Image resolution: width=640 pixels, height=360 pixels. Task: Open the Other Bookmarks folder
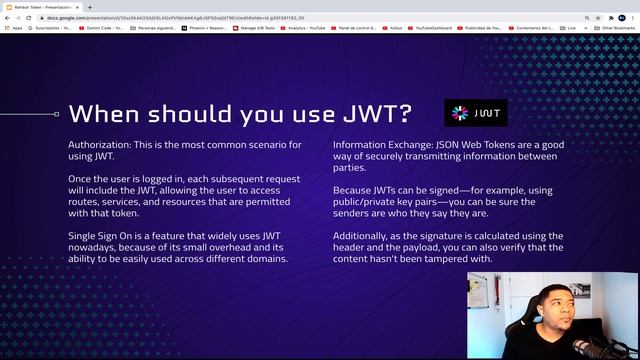click(614, 28)
